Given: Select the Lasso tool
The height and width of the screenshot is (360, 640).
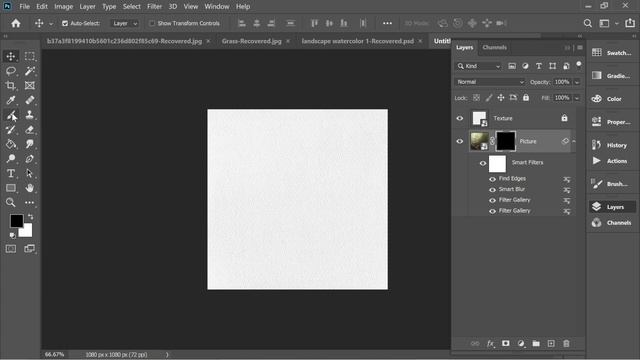Looking at the screenshot, I should coord(11,71).
